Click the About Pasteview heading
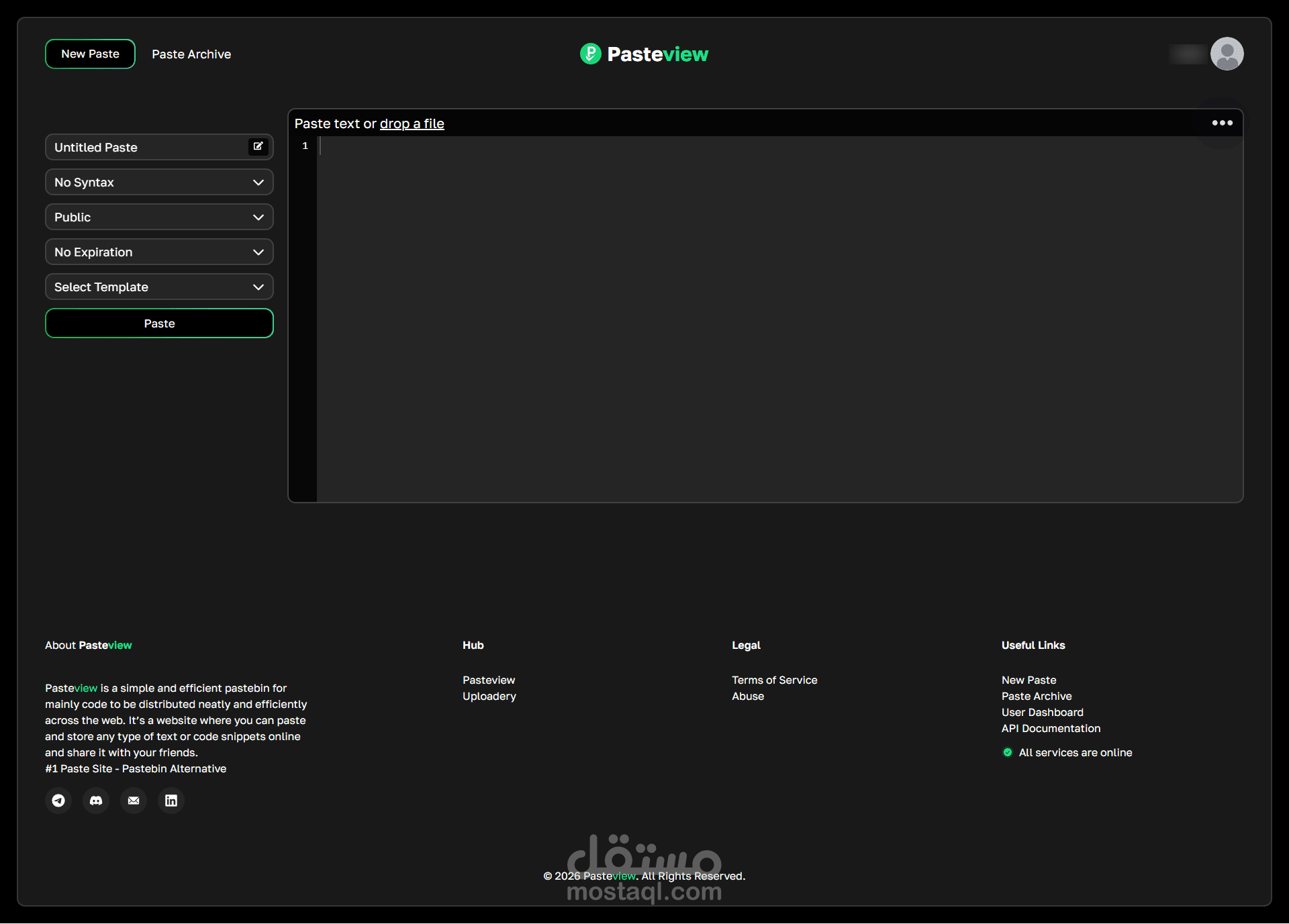Viewport: 1289px width, 924px height. point(89,645)
